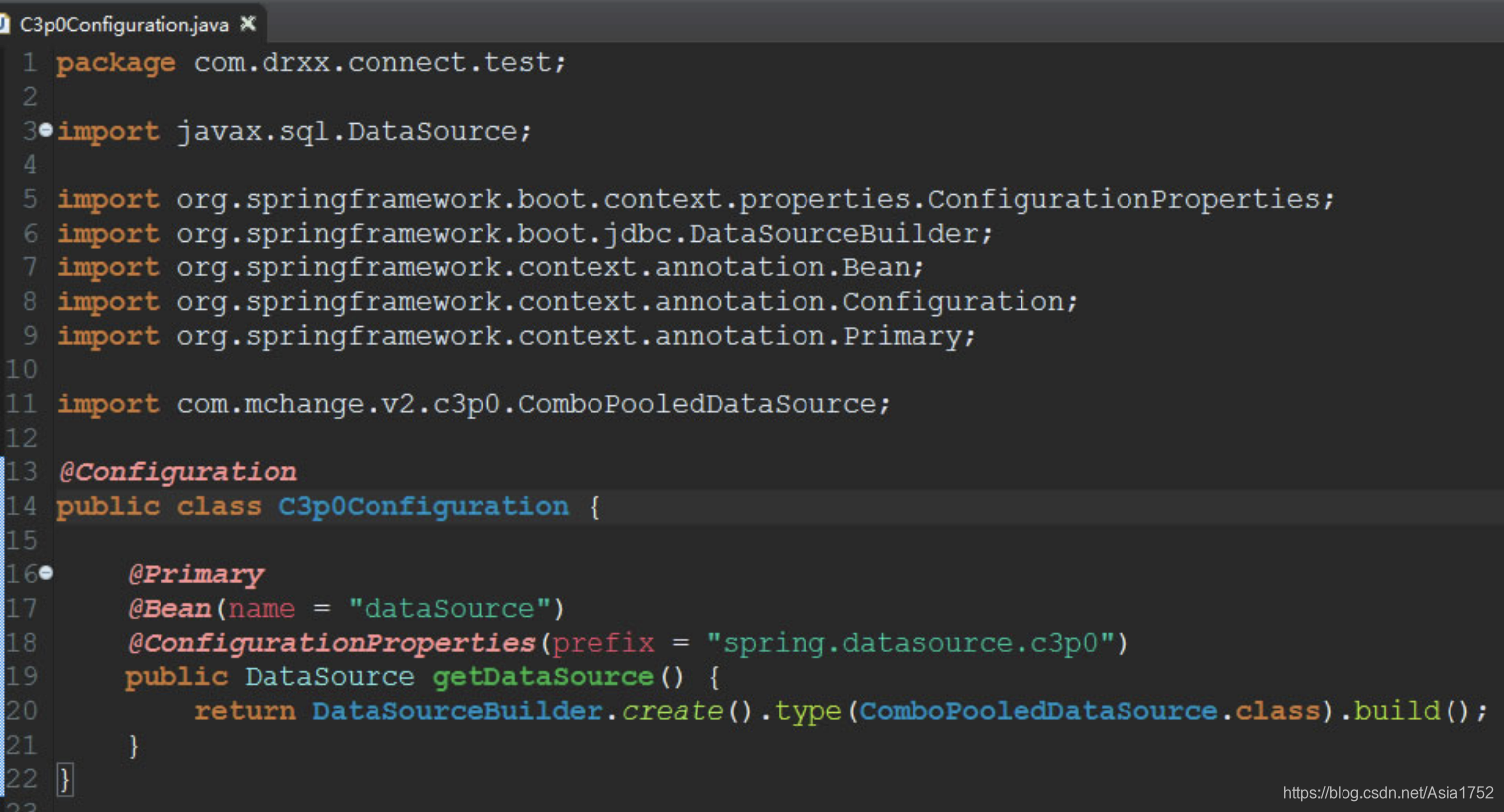
Task: Close the C3p0Configuration.java tab
Action: 248,23
